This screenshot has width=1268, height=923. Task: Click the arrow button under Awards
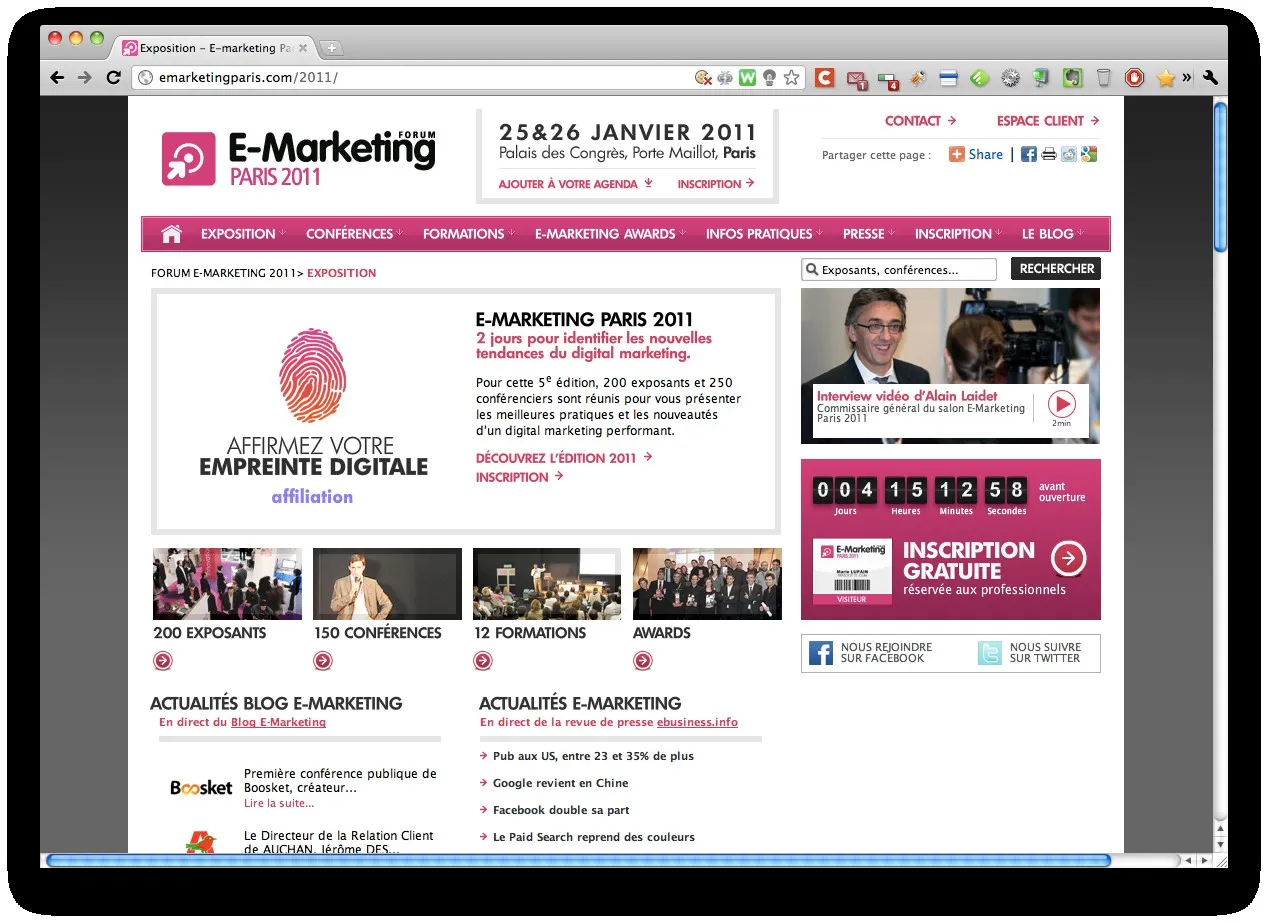point(643,661)
